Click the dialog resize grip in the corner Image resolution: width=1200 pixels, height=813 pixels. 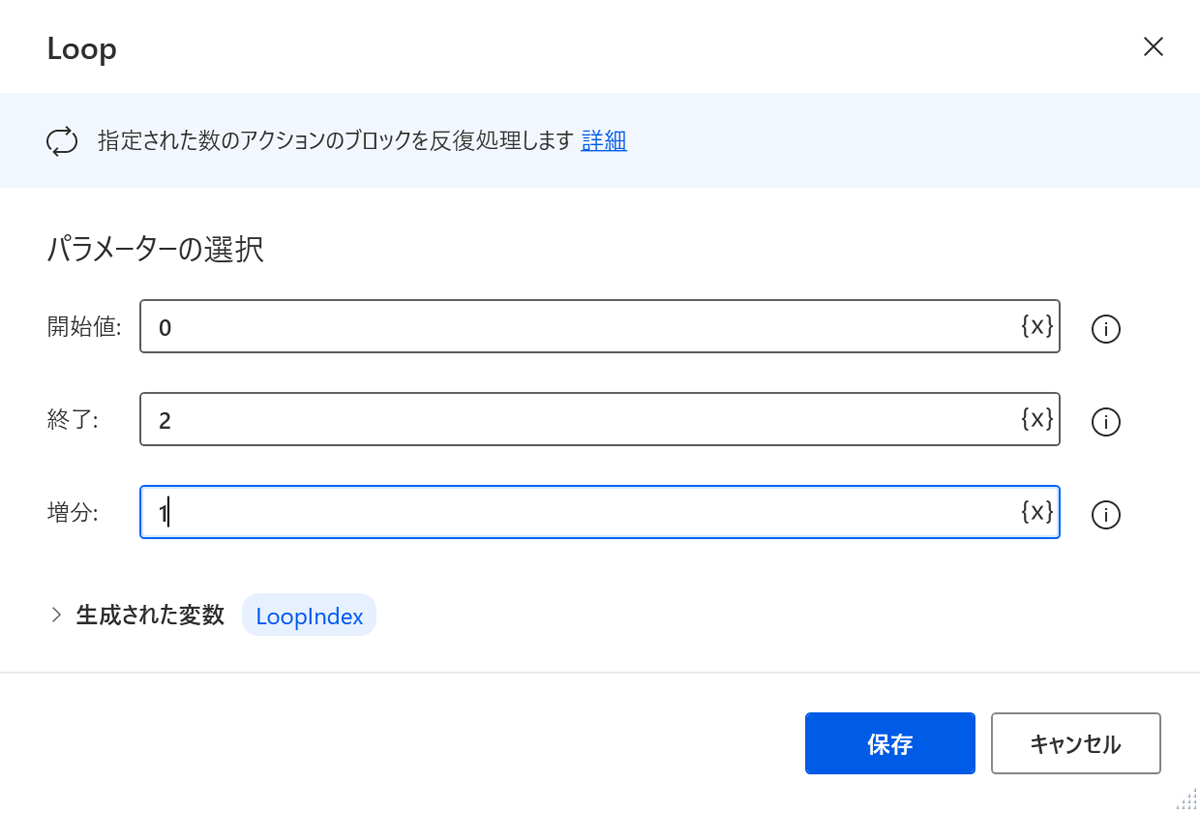coord(1186,799)
